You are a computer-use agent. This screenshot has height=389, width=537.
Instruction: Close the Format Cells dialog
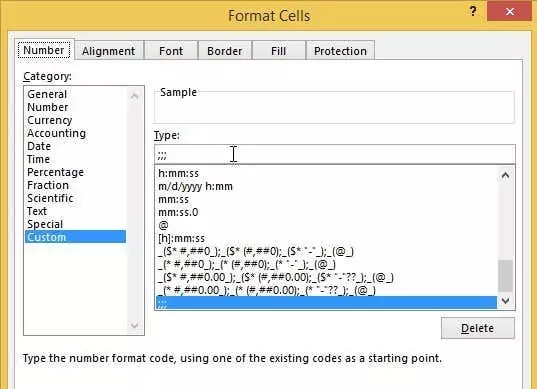coord(510,11)
